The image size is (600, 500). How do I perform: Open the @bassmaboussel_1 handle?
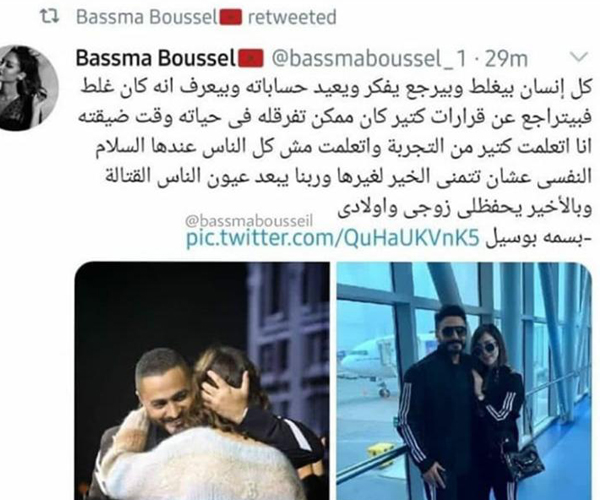click(369, 59)
